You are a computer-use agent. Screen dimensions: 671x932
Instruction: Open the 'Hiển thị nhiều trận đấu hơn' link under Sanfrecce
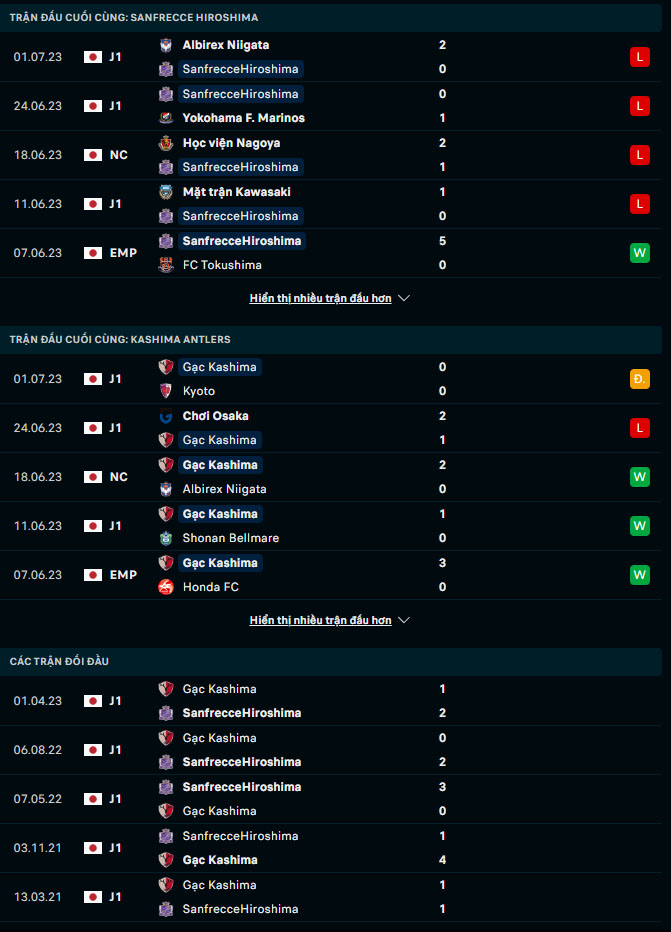pyautogui.click(x=320, y=298)
